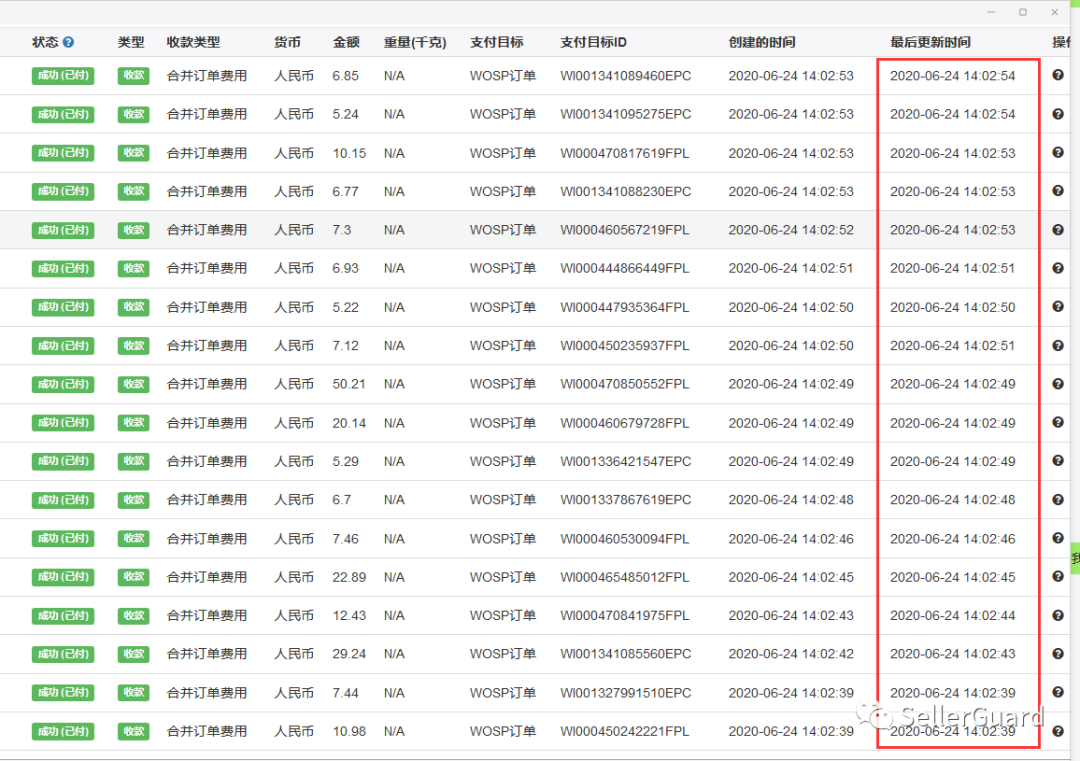The height and width of the screenshot is (761, 1080).
Task: Select payment ID WI001327991510EPC
Action: [625, 693]
